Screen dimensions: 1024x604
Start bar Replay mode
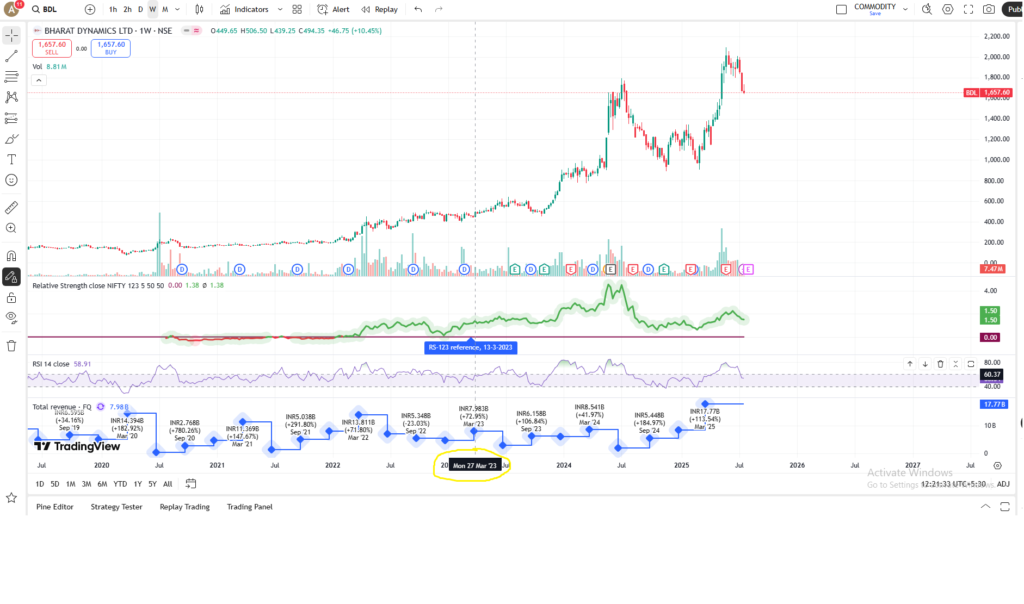click(379, 9)
